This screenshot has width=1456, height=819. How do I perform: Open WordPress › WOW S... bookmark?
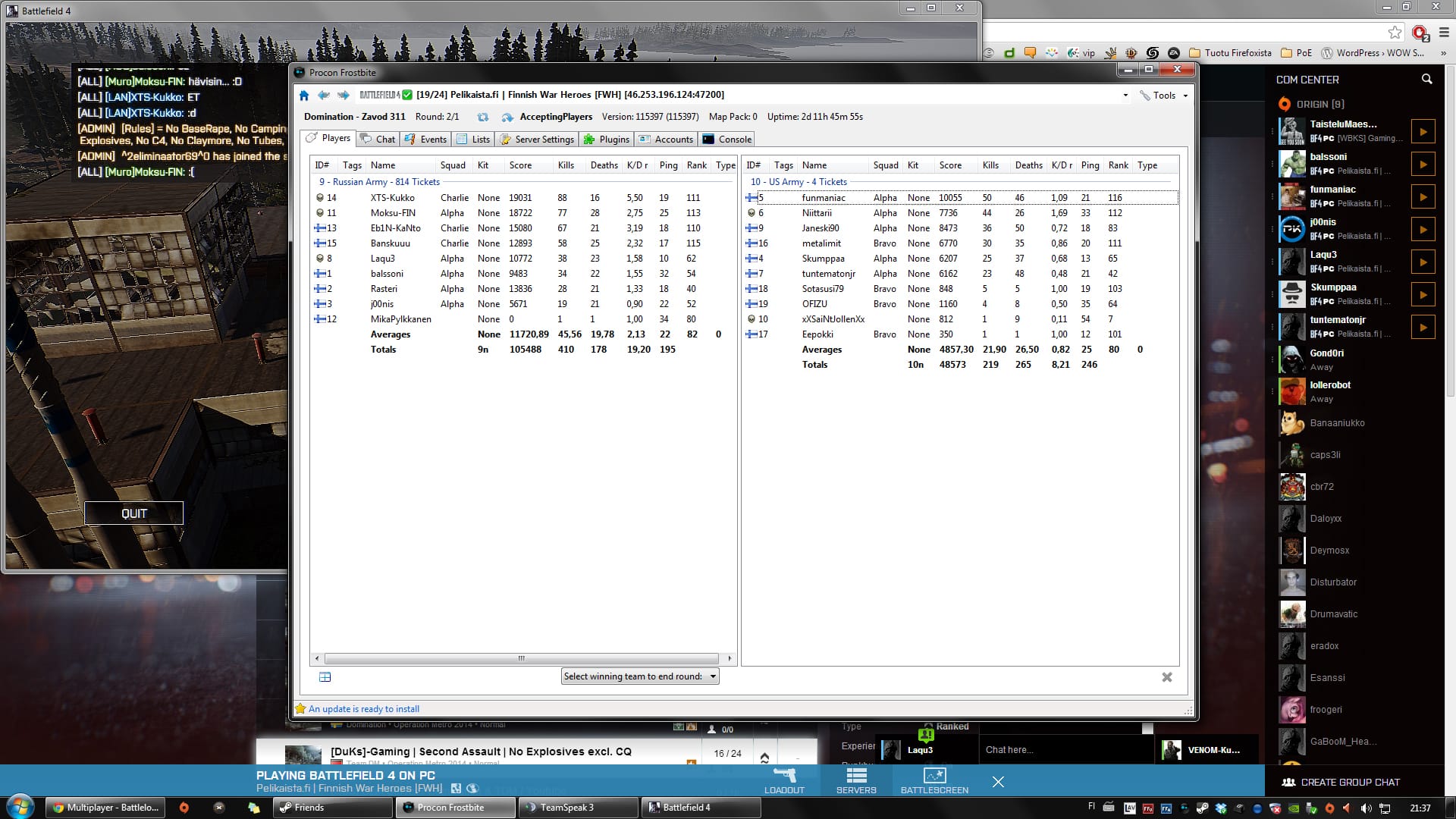point(1373,53)
